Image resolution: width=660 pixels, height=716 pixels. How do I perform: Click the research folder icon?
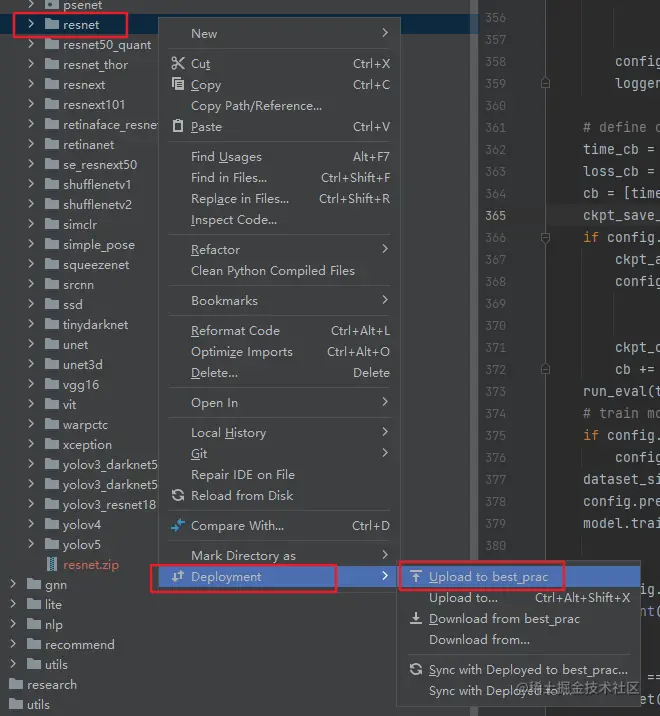(x=16, y=684)
